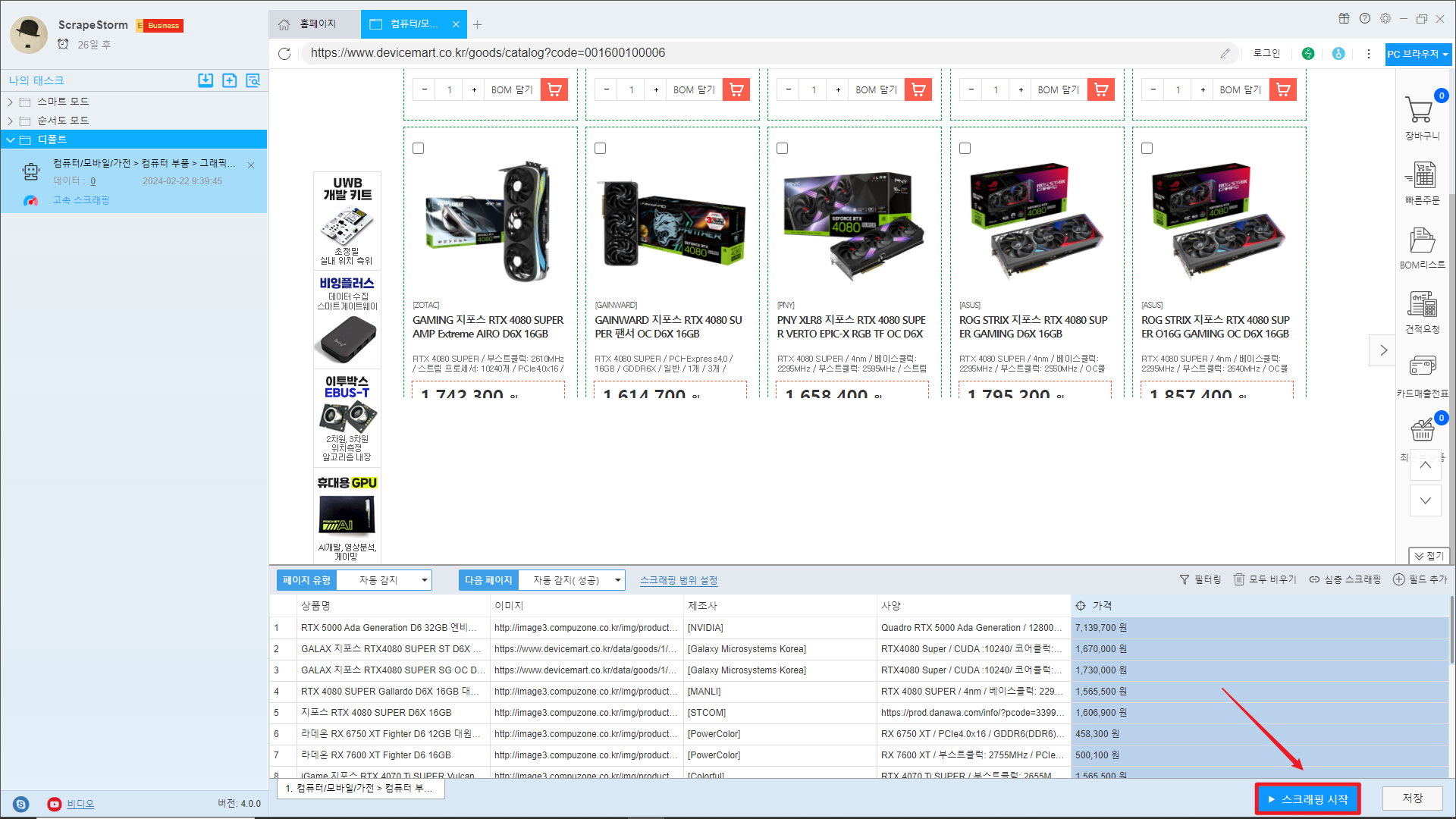The height and width of the screenshot is (819, 1456).
Task: Reload the page with the refresh icon
Action: pyautogui.click(x=284, y=53)
